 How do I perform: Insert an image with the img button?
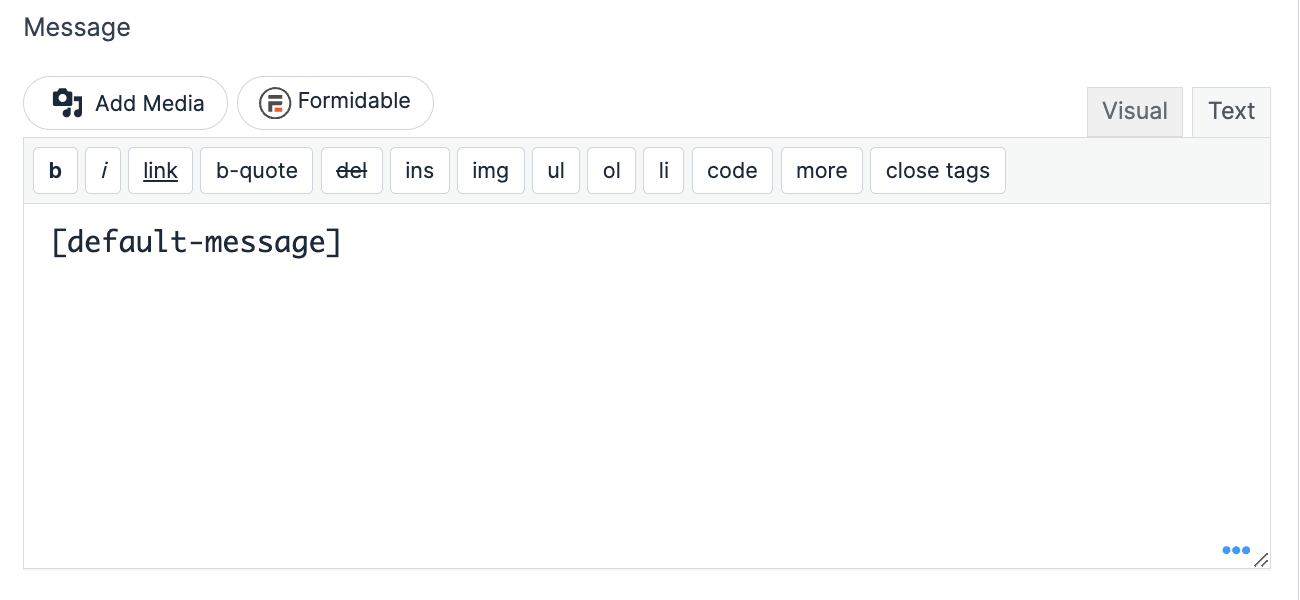(x=491, y=170)
